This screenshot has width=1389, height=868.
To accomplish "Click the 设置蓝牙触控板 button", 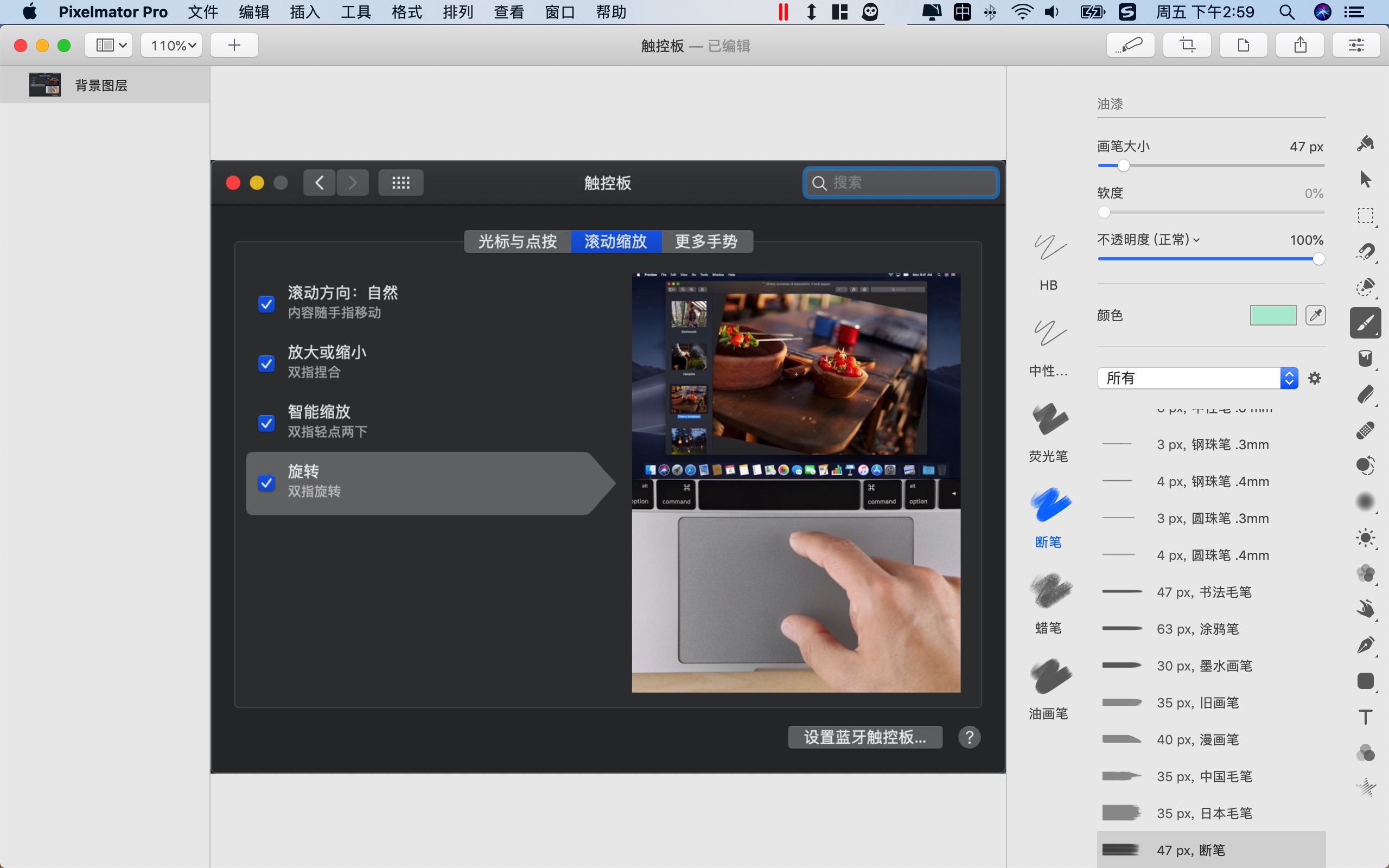I will coord(865,737).
